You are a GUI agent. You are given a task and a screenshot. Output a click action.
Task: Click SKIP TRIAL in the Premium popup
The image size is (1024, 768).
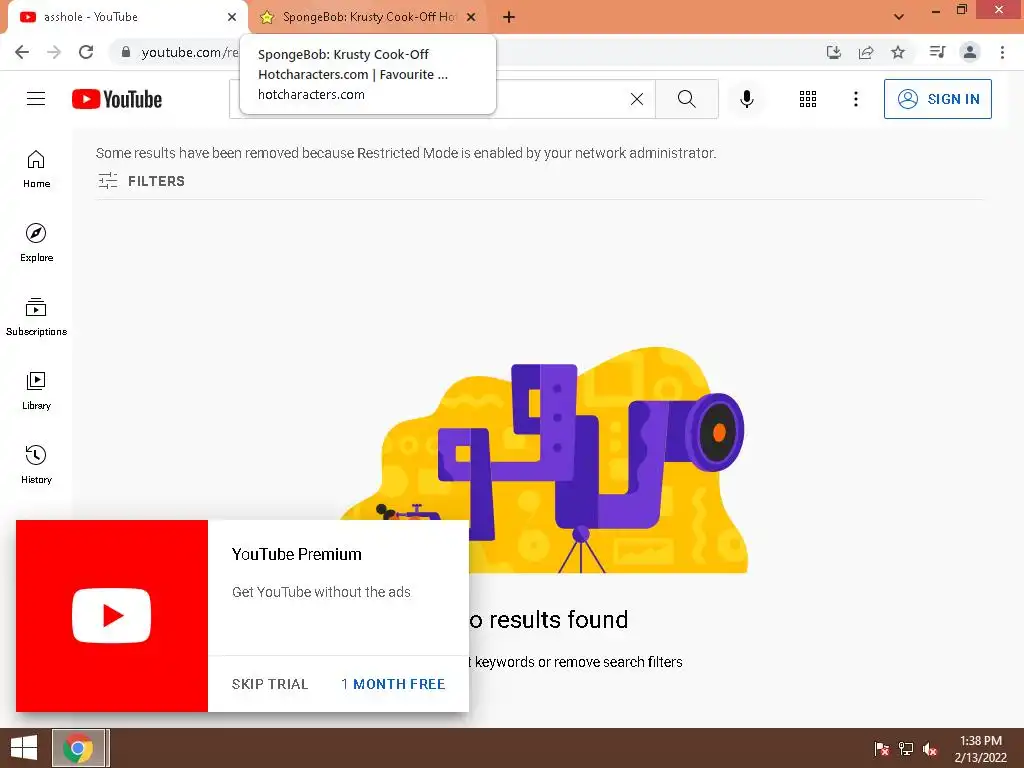click(x=270, y=684)
